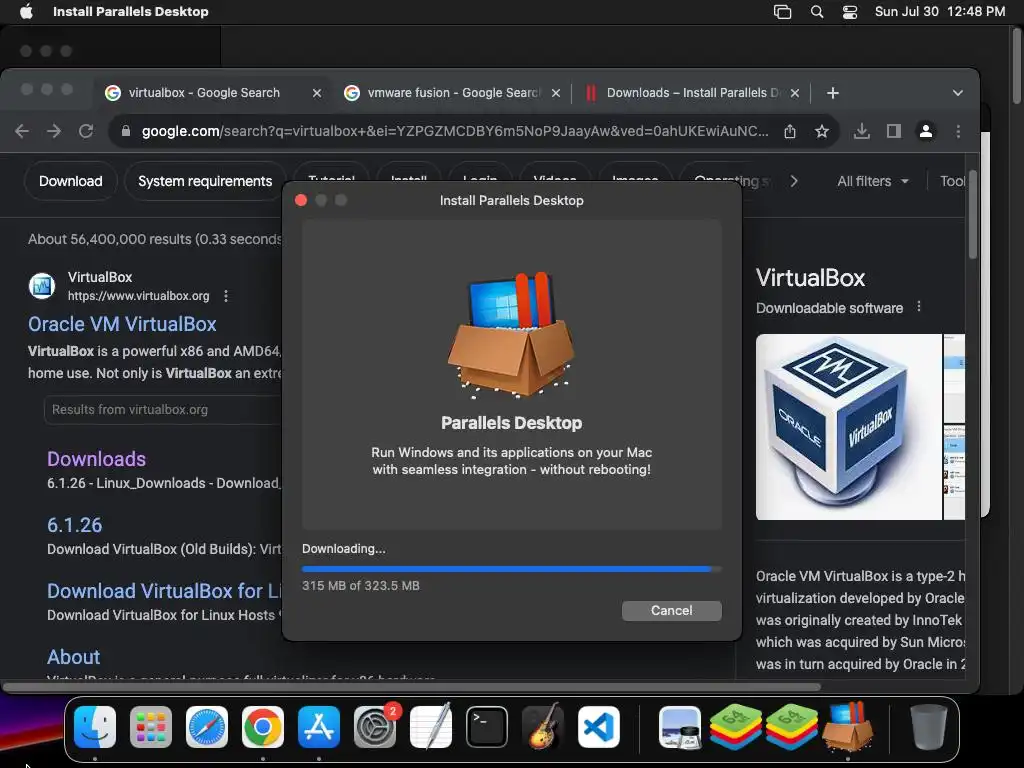Click the Chrome address bar URL
The width and height of the screenshot is (1024, 768).
[x=455, y=131]
